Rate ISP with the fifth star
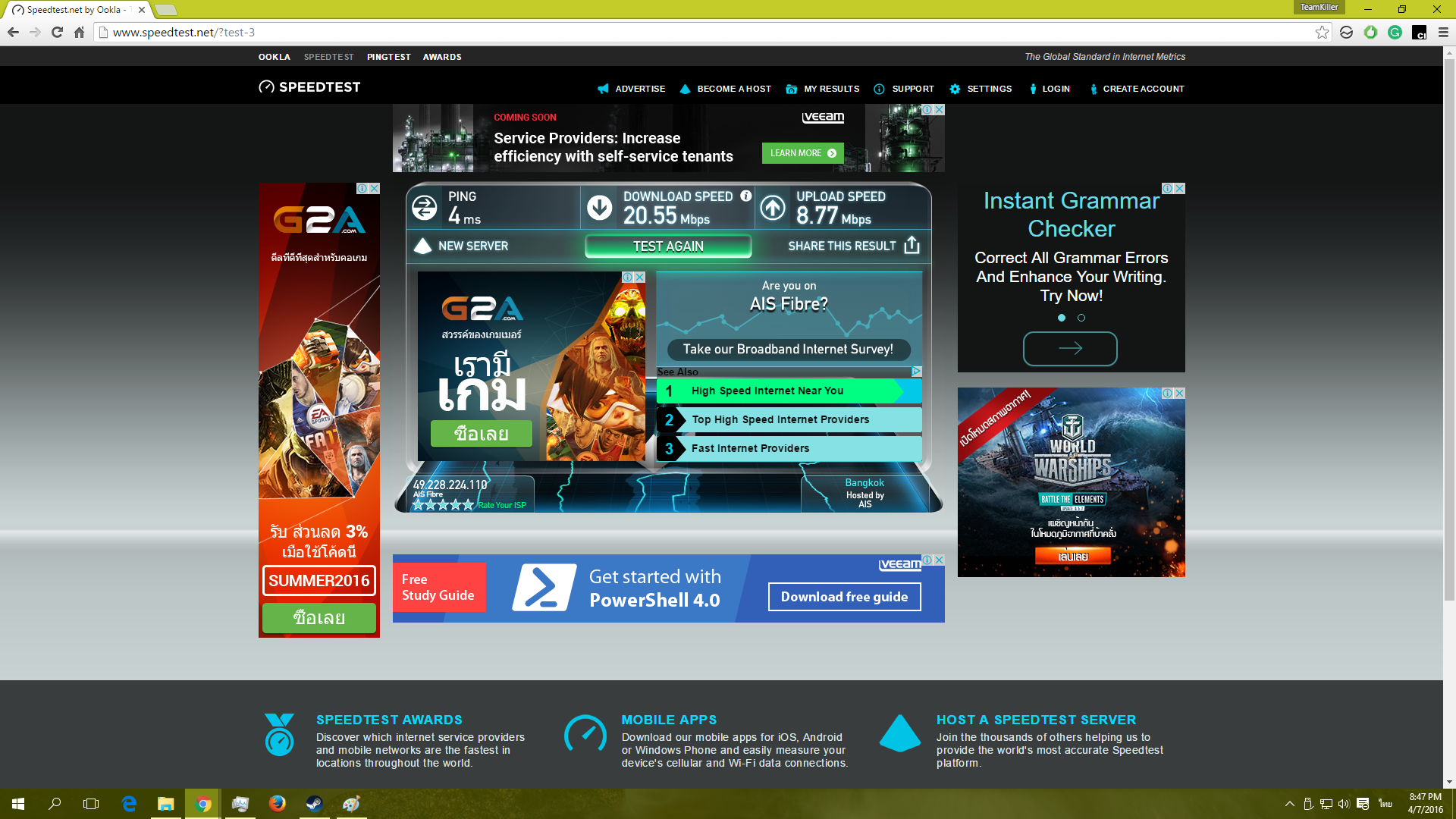Viewport: 1456px width, 819px height. pyautogui.click(x=468, y=505)
